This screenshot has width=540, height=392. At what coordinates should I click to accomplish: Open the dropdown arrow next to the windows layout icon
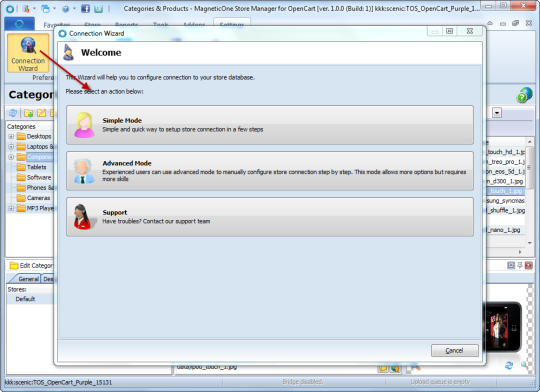coord(54,9)
